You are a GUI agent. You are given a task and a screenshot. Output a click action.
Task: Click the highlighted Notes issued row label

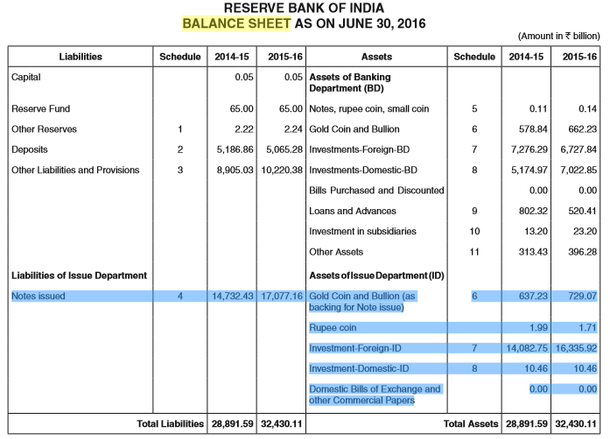pyautogui.click(x=39, y=296)
